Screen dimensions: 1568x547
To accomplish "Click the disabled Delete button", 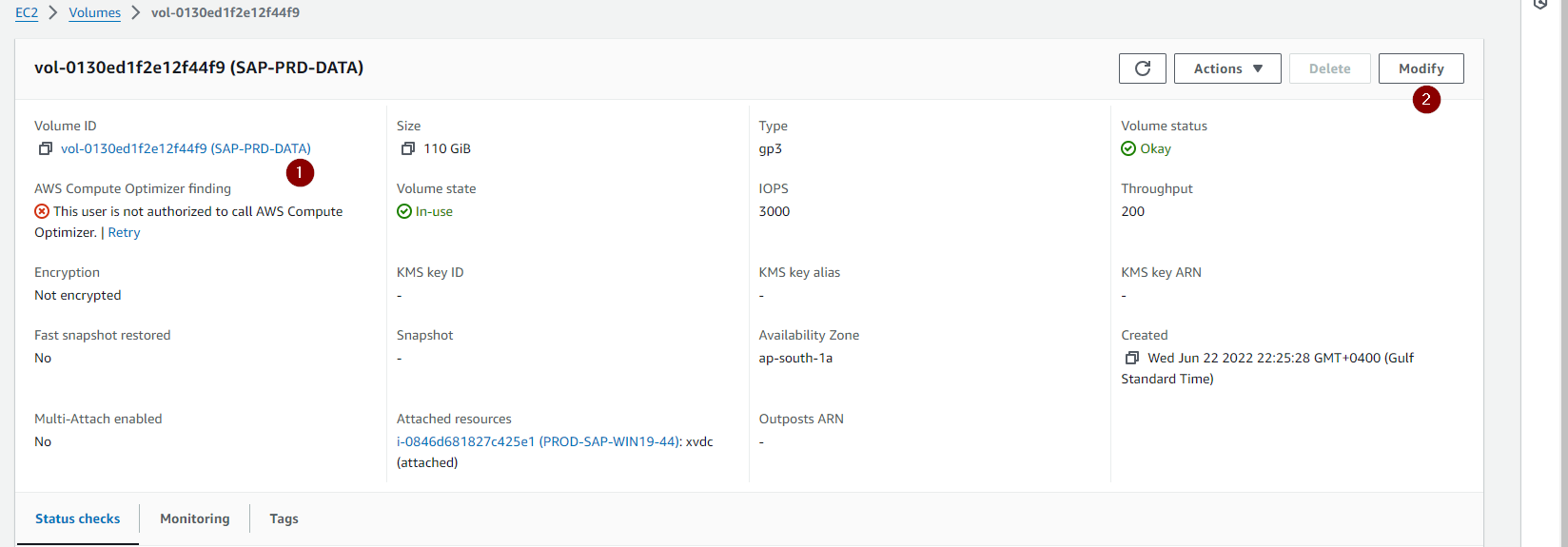I will pyautogui.click(x=1330, y=68).
